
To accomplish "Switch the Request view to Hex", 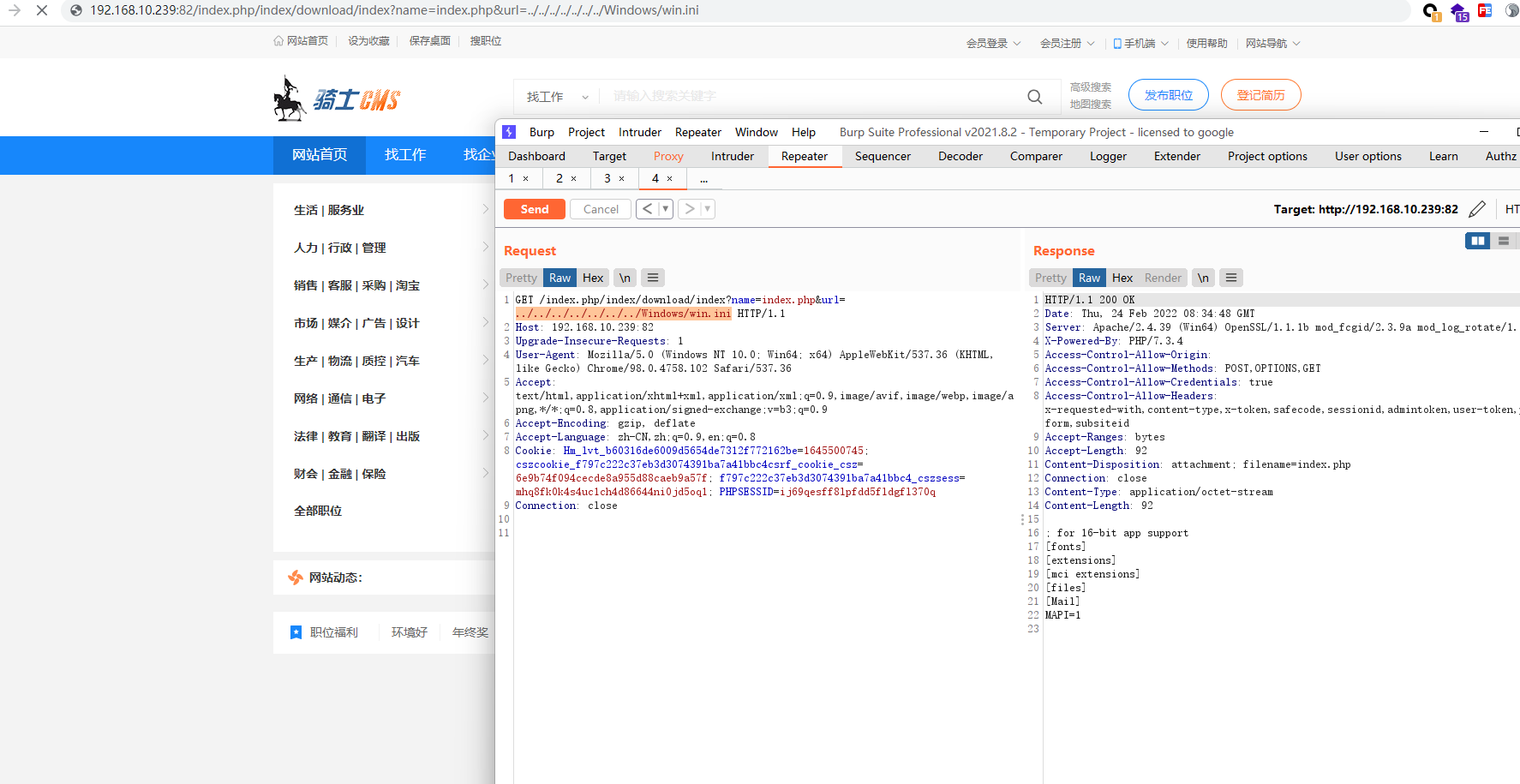I will 592,277.
